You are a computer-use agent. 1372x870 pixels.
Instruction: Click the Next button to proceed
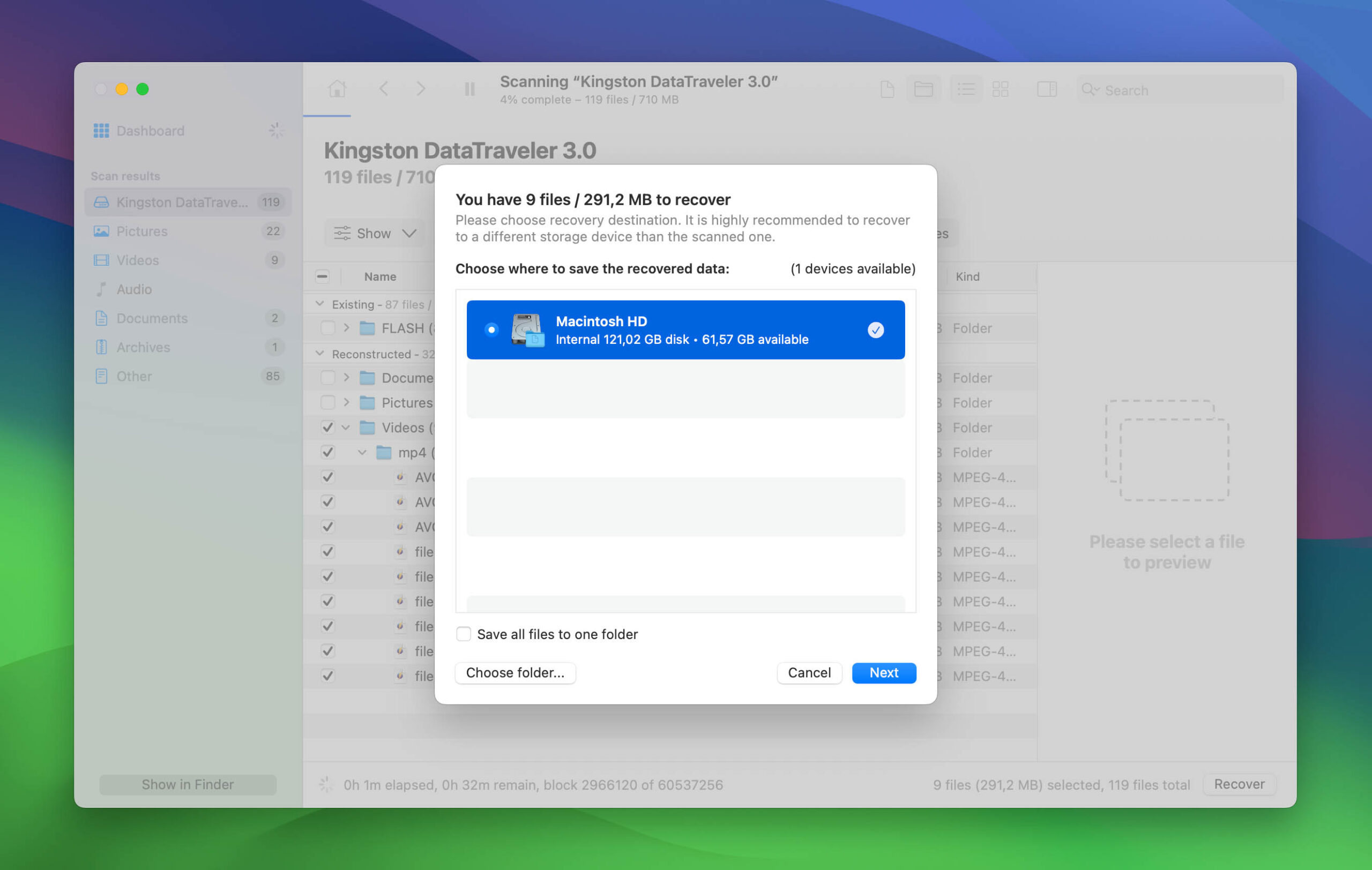[884, 672]
